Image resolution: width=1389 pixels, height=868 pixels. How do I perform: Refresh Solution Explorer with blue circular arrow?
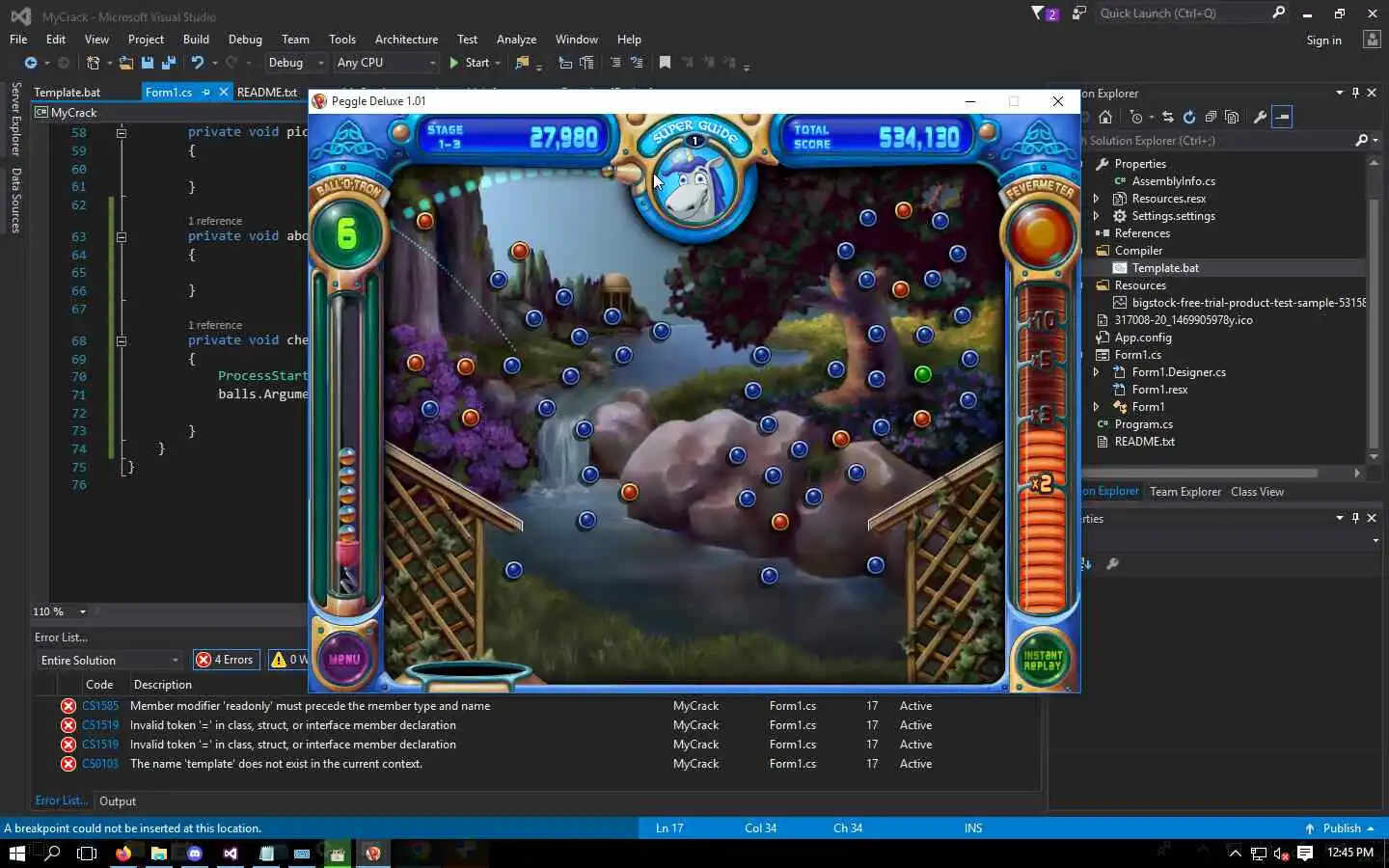(x=1189, y=117)
